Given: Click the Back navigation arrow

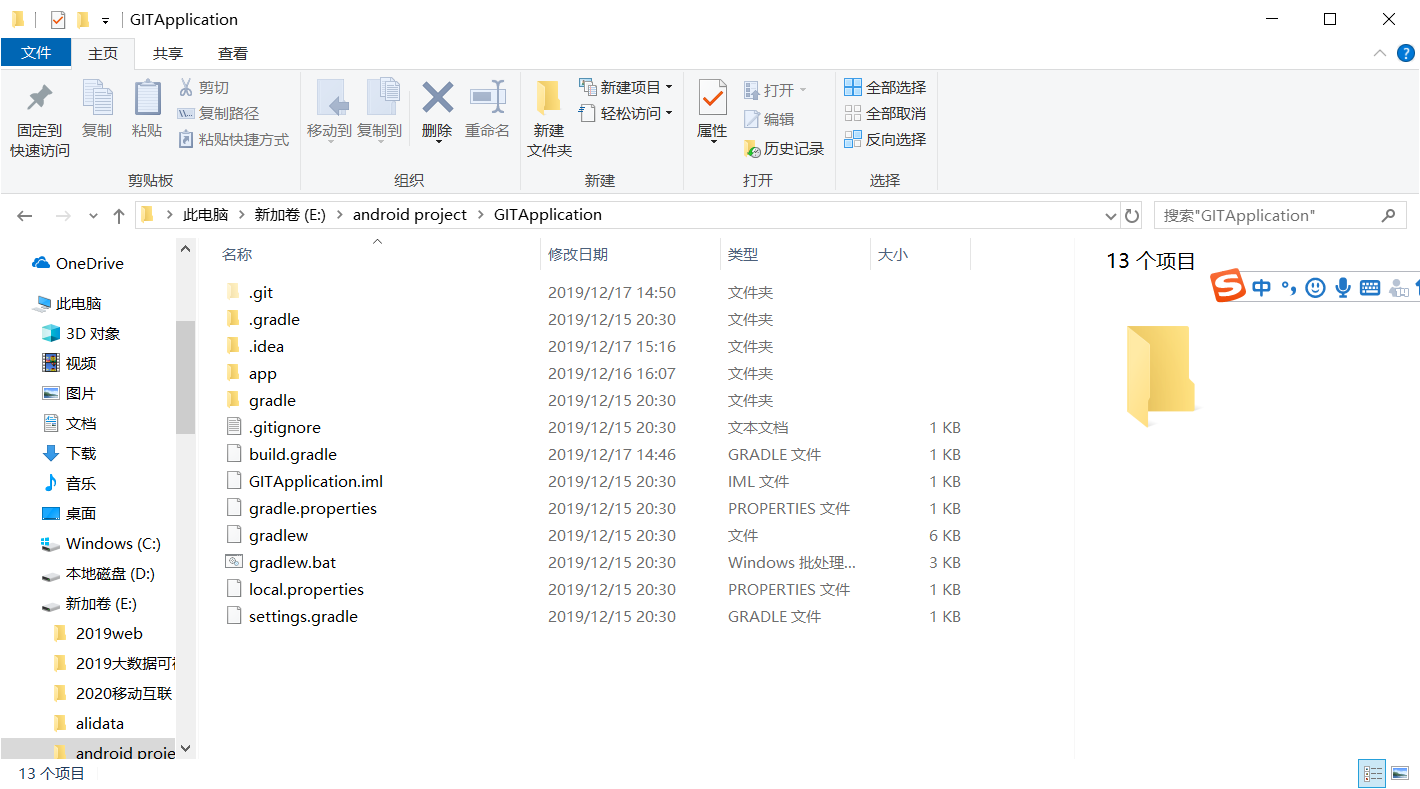Looking at the screenshot, I should tap(25, 215).
